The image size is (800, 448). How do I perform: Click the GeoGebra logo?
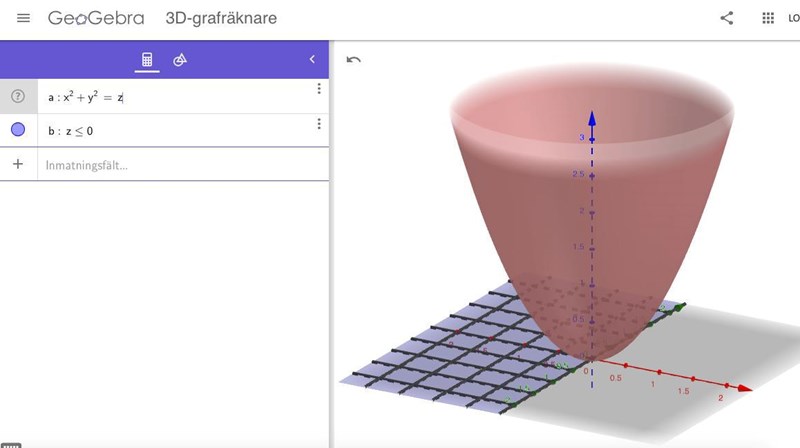coord(95,18)
